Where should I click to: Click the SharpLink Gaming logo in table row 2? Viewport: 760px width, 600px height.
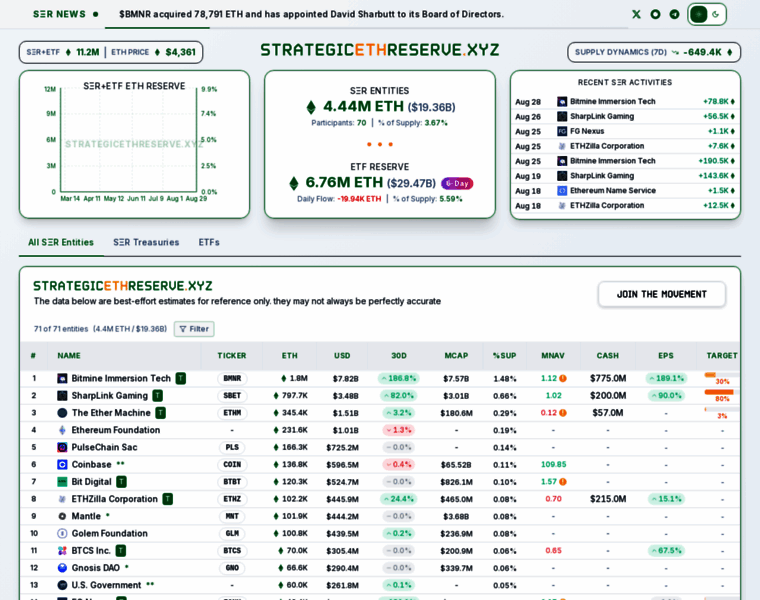click(62, 395)
